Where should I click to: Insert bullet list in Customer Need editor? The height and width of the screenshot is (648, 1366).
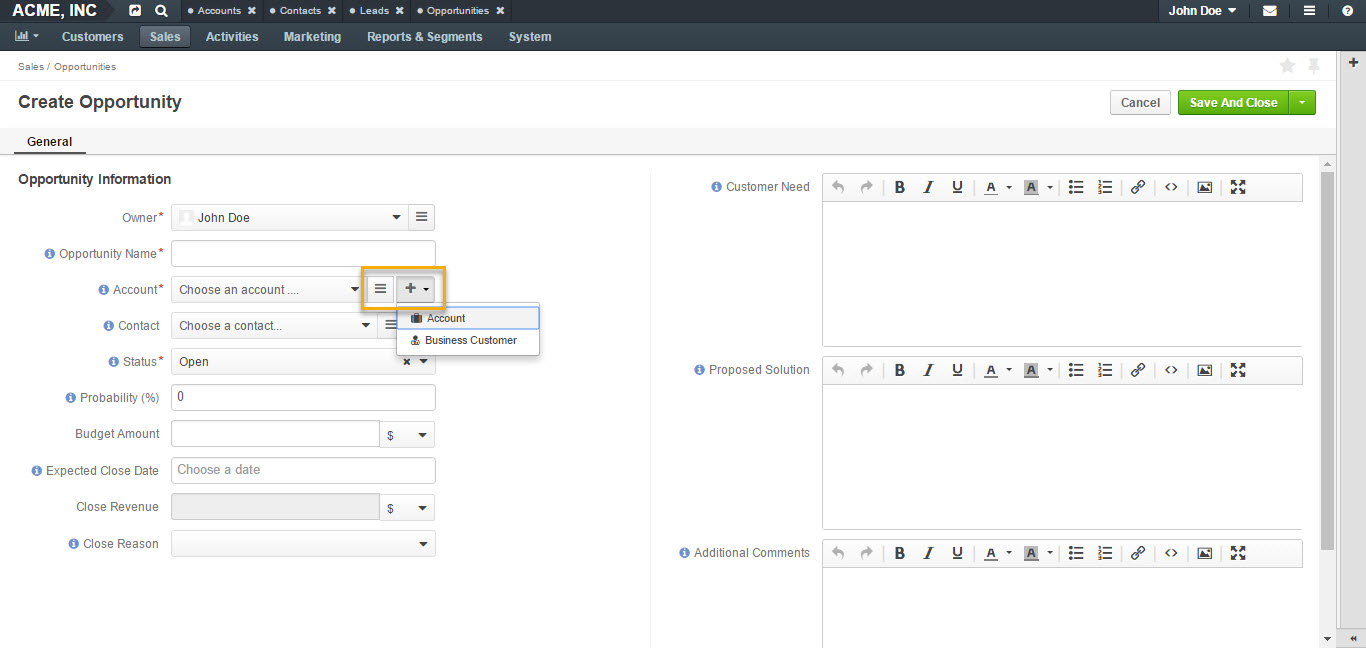coord(1076,187)
